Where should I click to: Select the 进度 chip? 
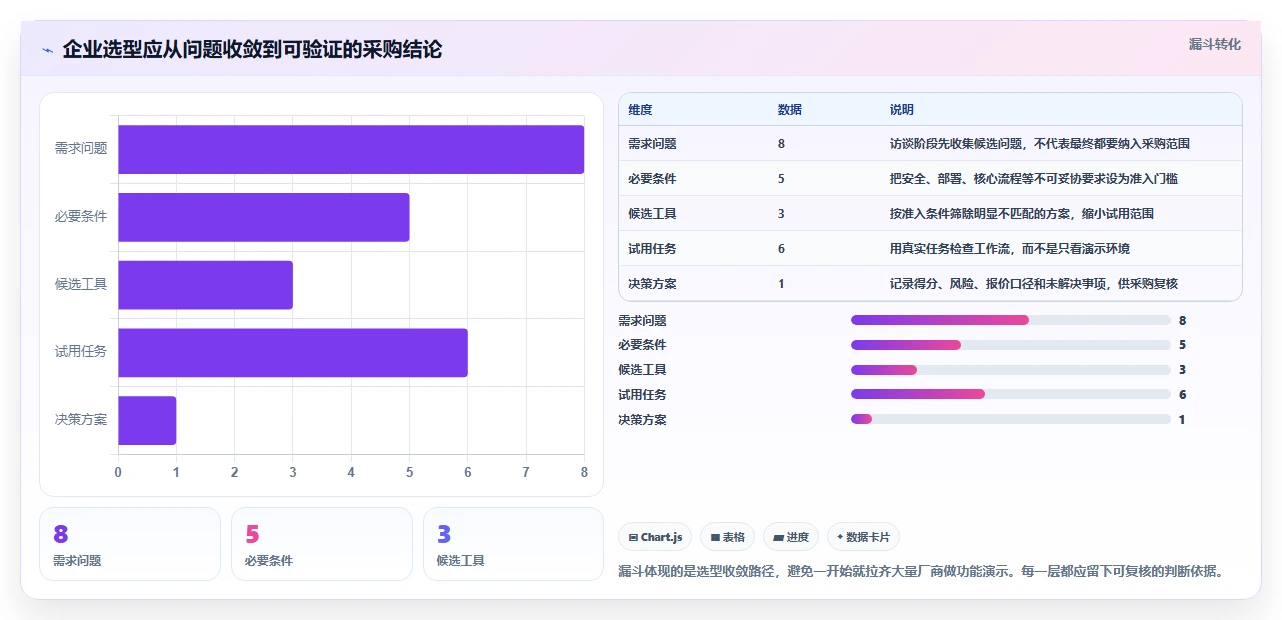(x=791, y=537)
